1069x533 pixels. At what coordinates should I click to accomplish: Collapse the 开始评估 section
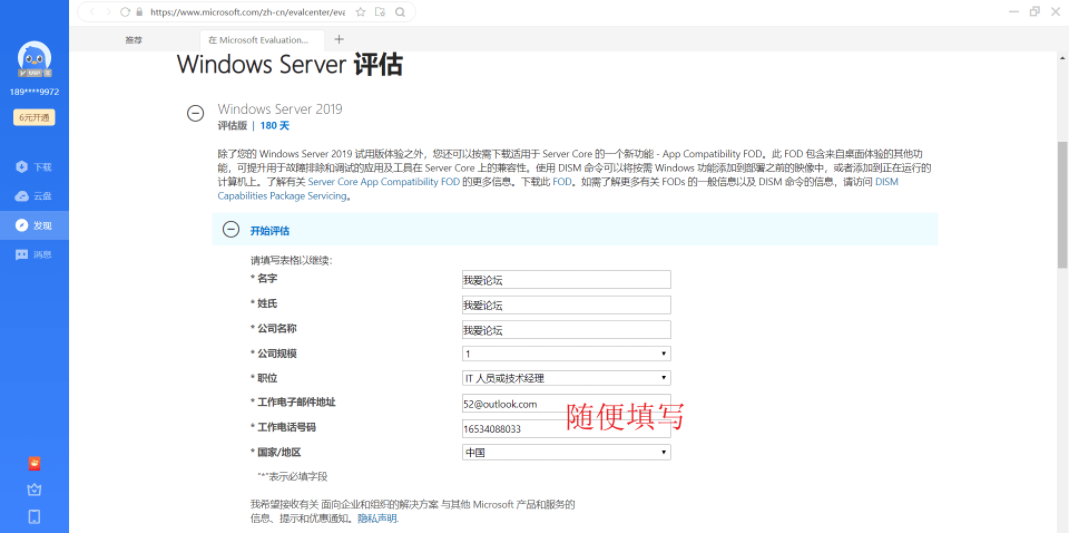(231, 230)
